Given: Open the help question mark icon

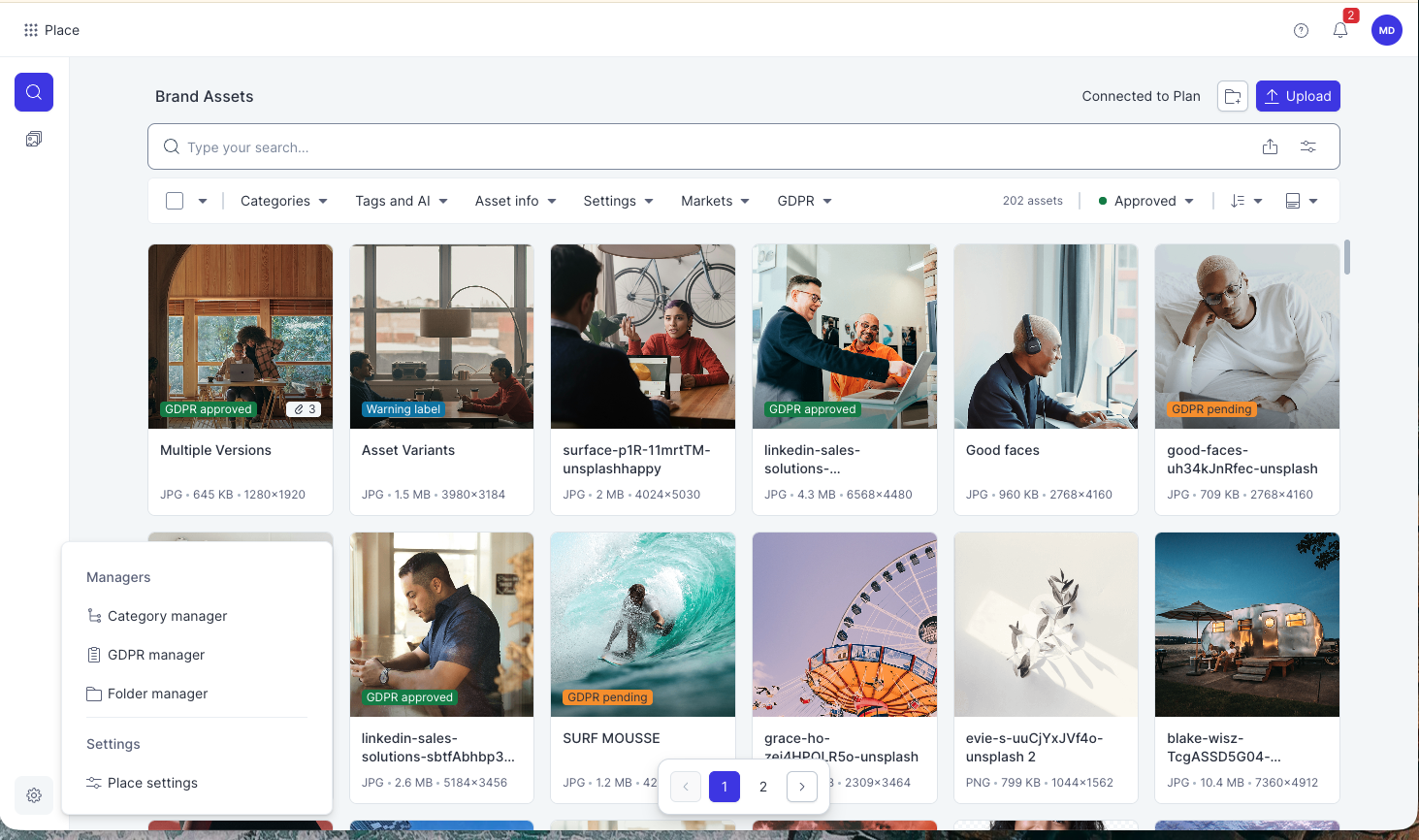Looking at the screenshot, I should [x=1302, y=30].
